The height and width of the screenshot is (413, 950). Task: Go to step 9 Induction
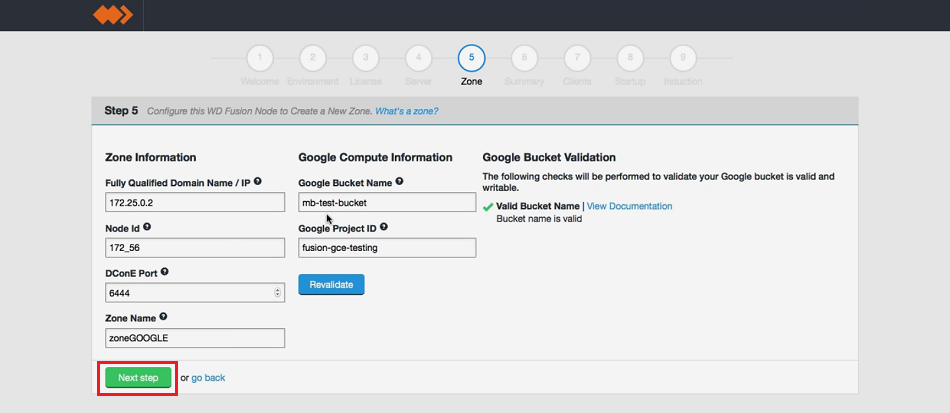click(683, 58)
